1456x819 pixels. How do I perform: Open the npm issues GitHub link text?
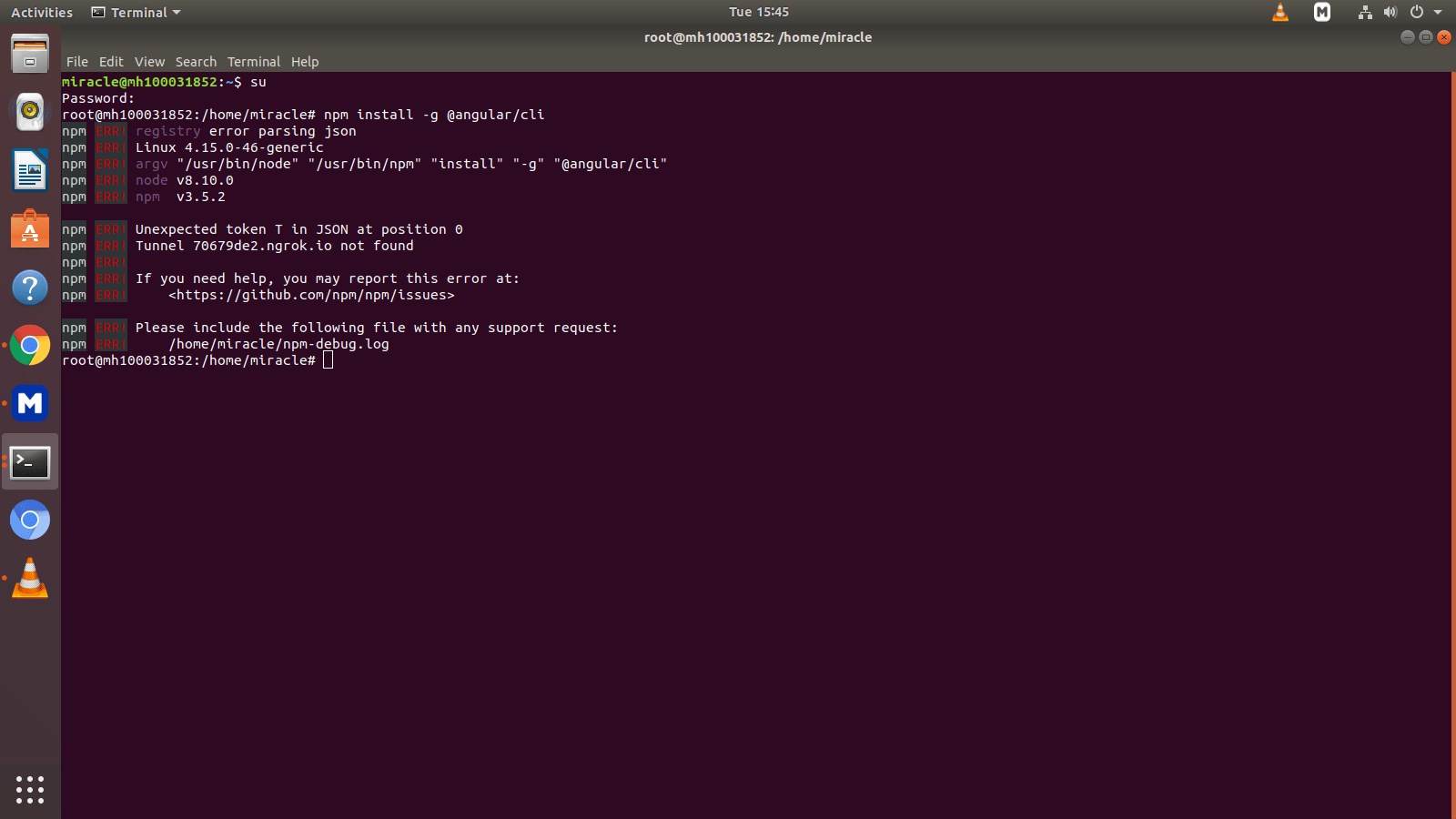pos(311,295)
